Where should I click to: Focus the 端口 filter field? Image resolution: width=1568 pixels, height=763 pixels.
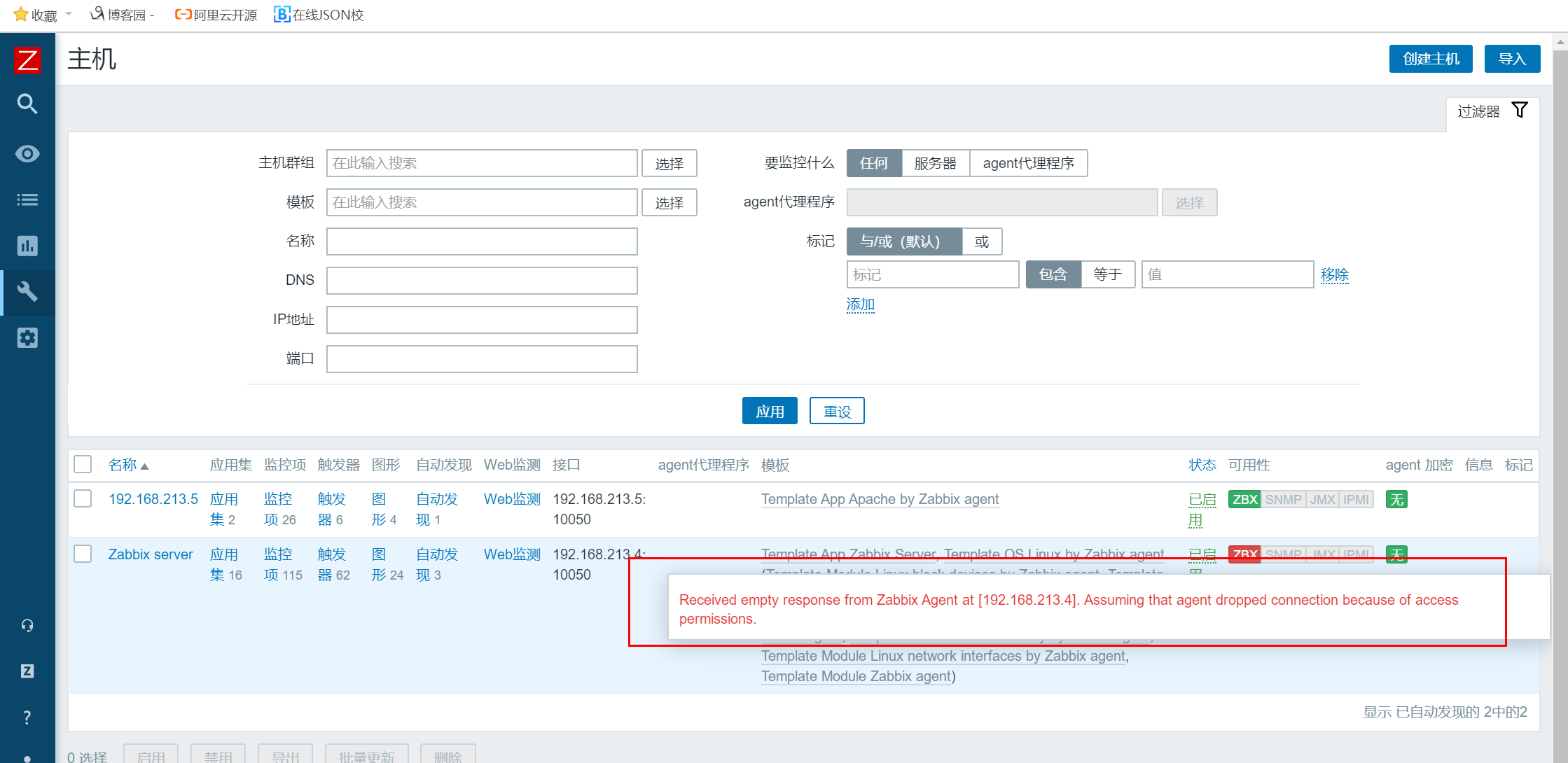click(x=482, y=359)
